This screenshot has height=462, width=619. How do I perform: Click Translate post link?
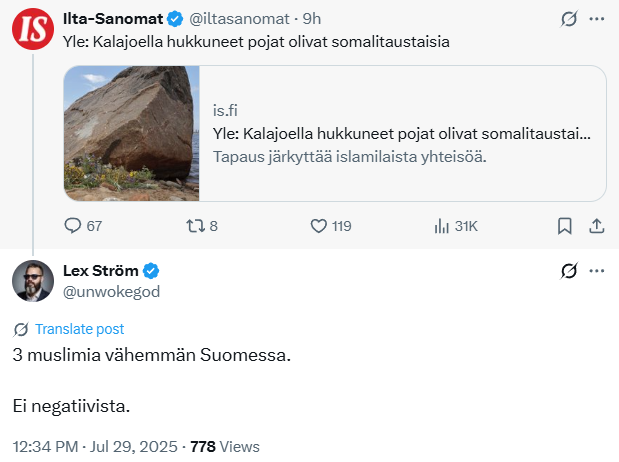click(x=79, y=329)
